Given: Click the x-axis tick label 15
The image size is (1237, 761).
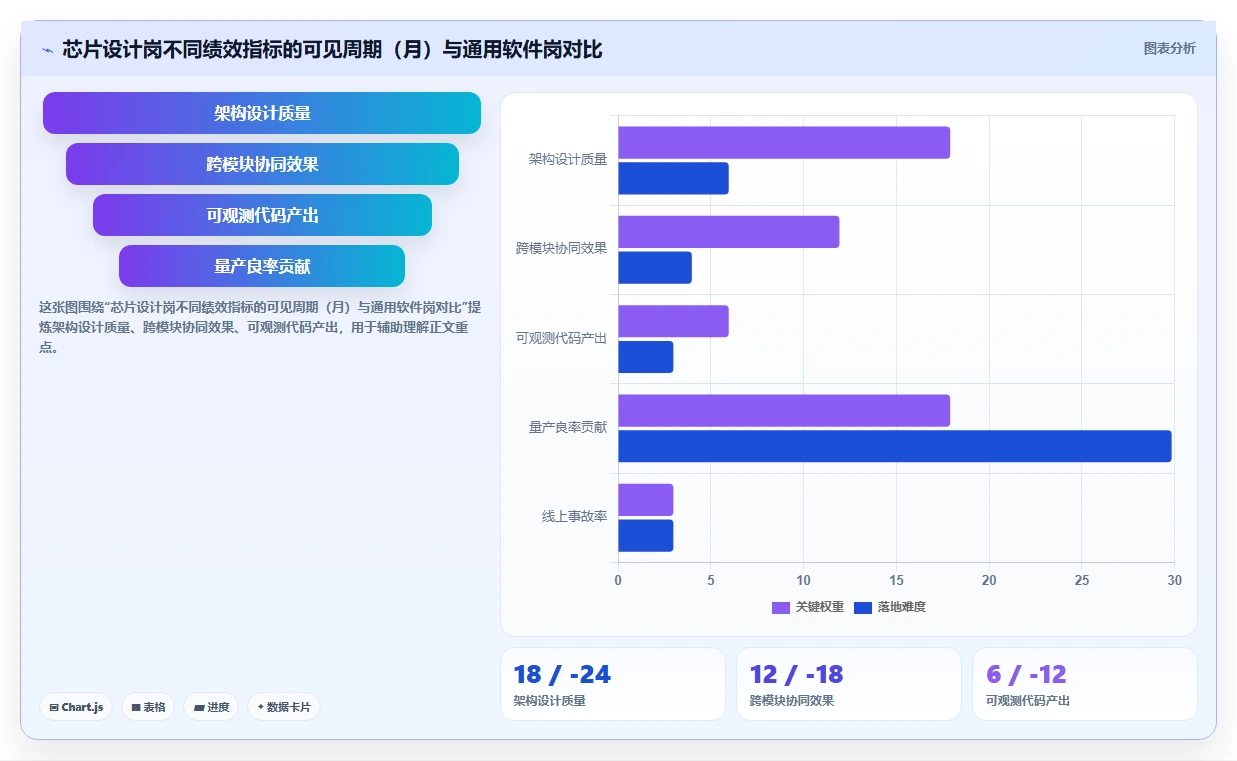Looking at the screenshot, I should (x=896, y=580).
